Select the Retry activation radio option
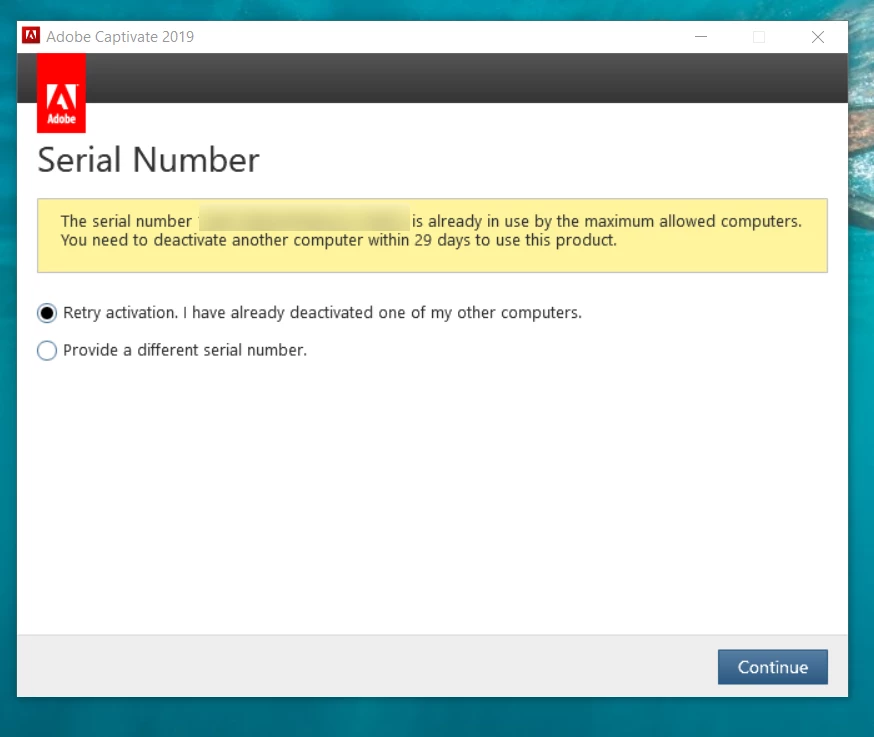The width and height of the screenshot is (874, 737). (x=47, y=313)
